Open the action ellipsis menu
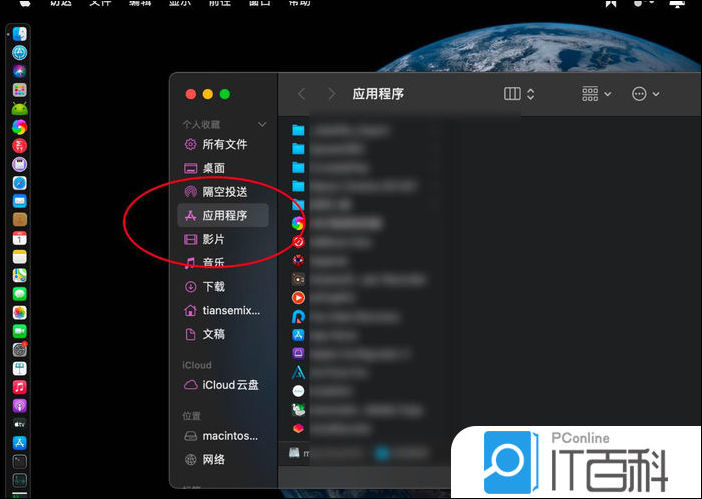Viewport: 702px width, 499px height. 645,94
